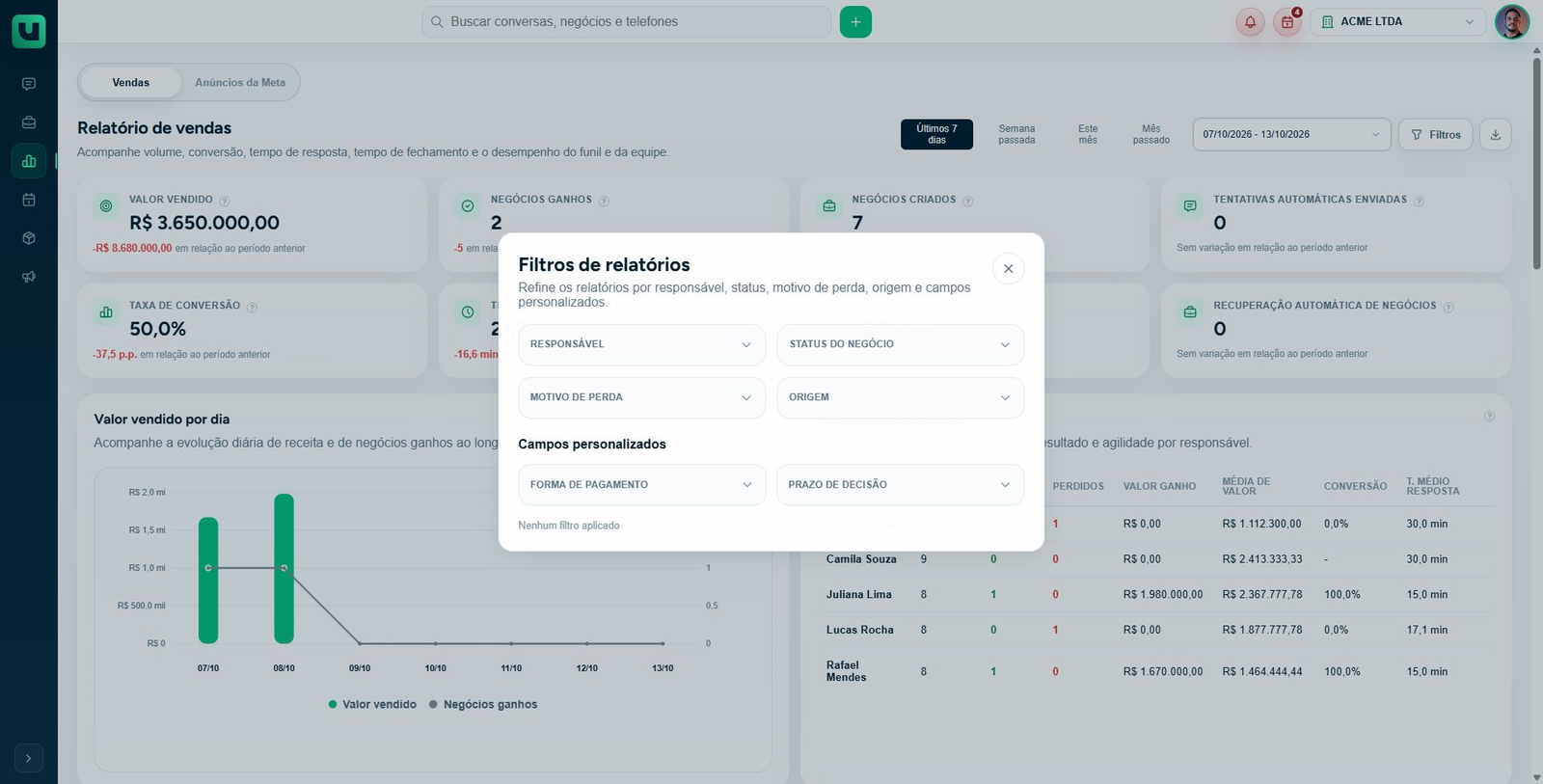The height and width of the screenshot is (784, 1543).
Task: Select the Mês passado period
Action: coord(1151,135)
